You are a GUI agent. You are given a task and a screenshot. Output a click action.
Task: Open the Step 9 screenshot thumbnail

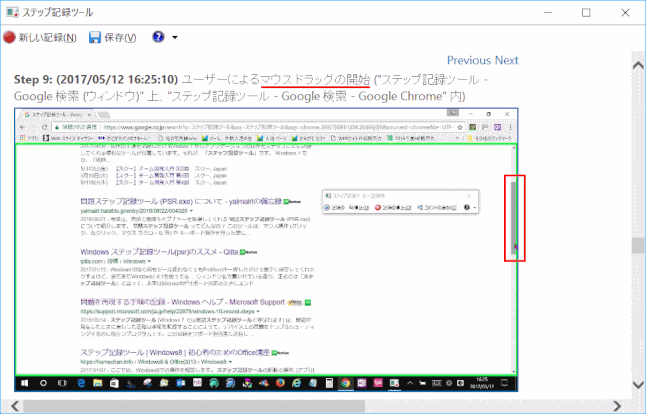click(266, 250)
